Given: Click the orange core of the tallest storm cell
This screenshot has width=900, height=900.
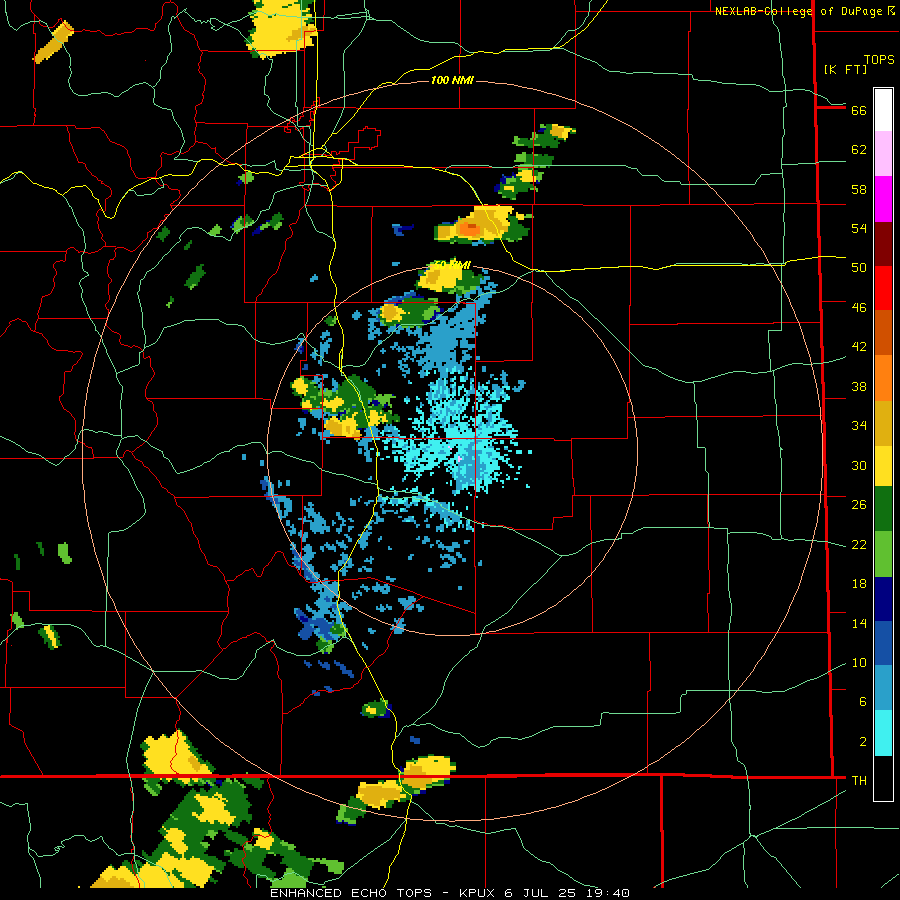Looking at the screenshot, I should tap(469, 229).
